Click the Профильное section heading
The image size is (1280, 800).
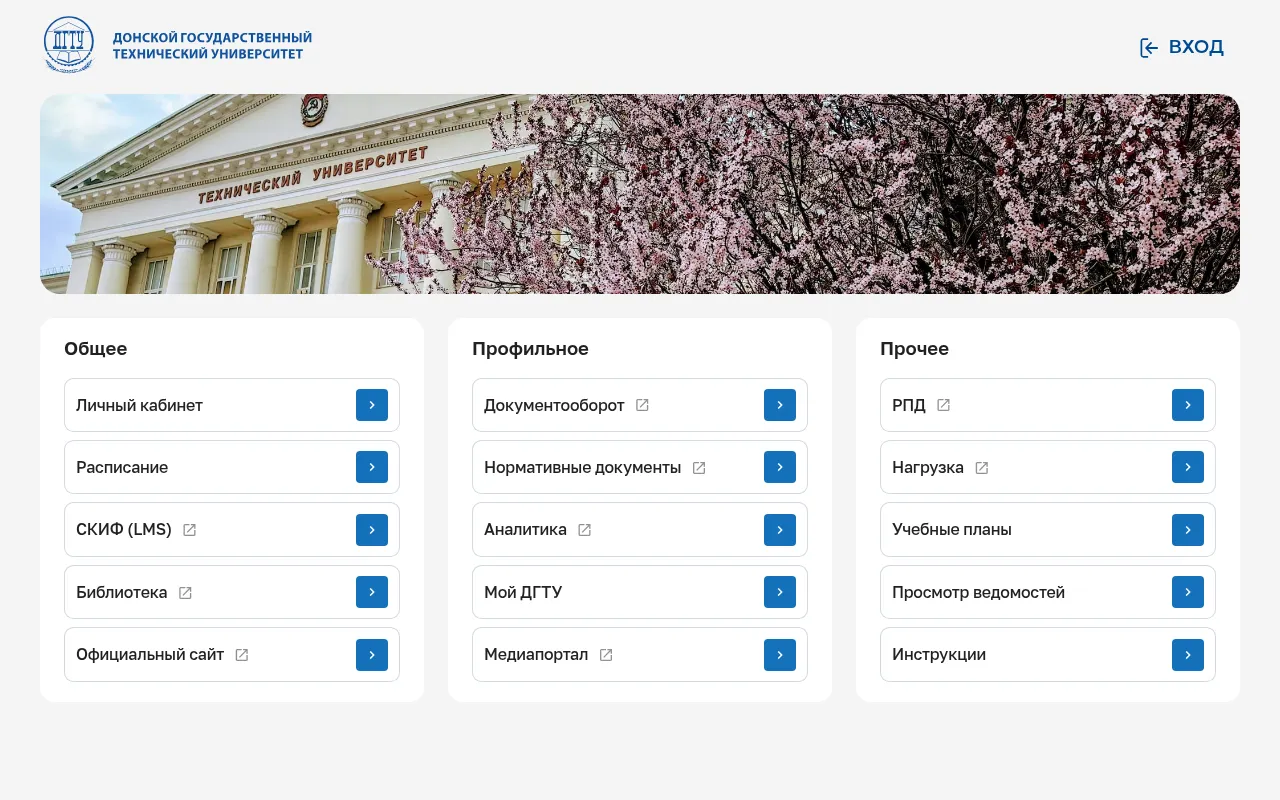pyautogui.click(x=530, y=349)
